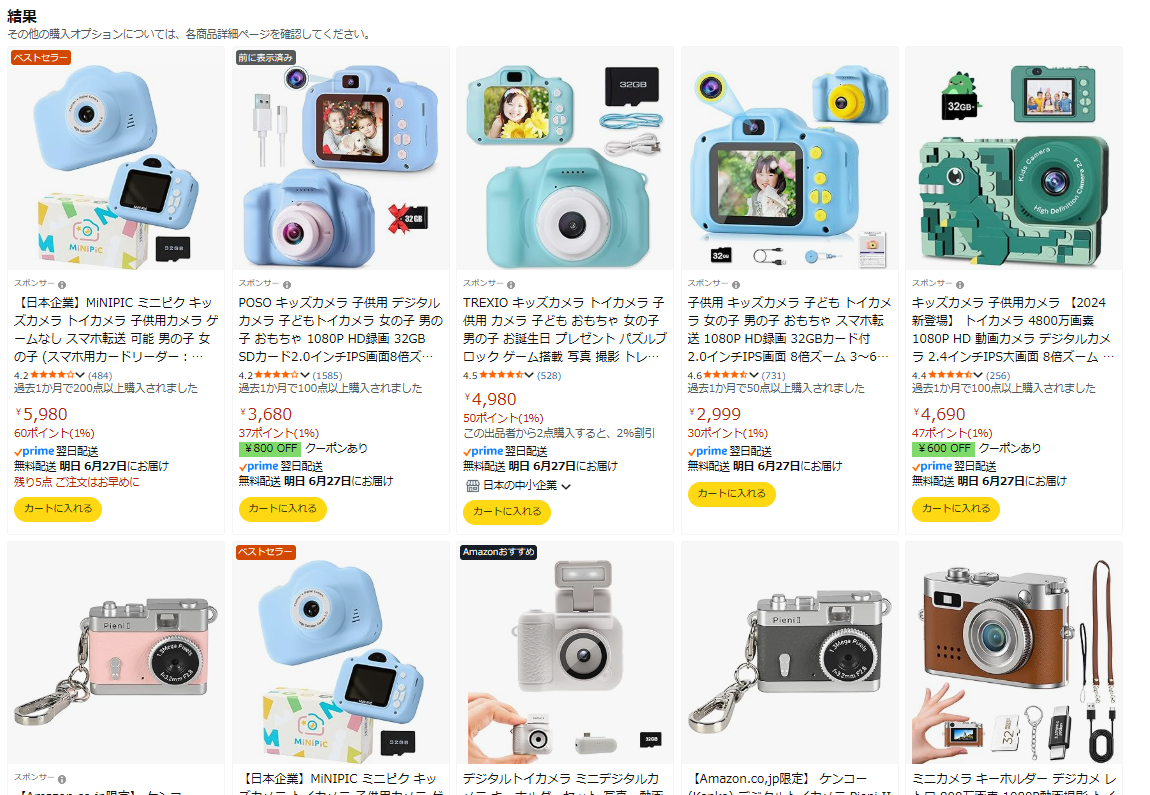1150x795 pixels.
Task: Click sponsor info icon on MiNIPIC listing
Action: pyautogui.click(x=62, y=285)
